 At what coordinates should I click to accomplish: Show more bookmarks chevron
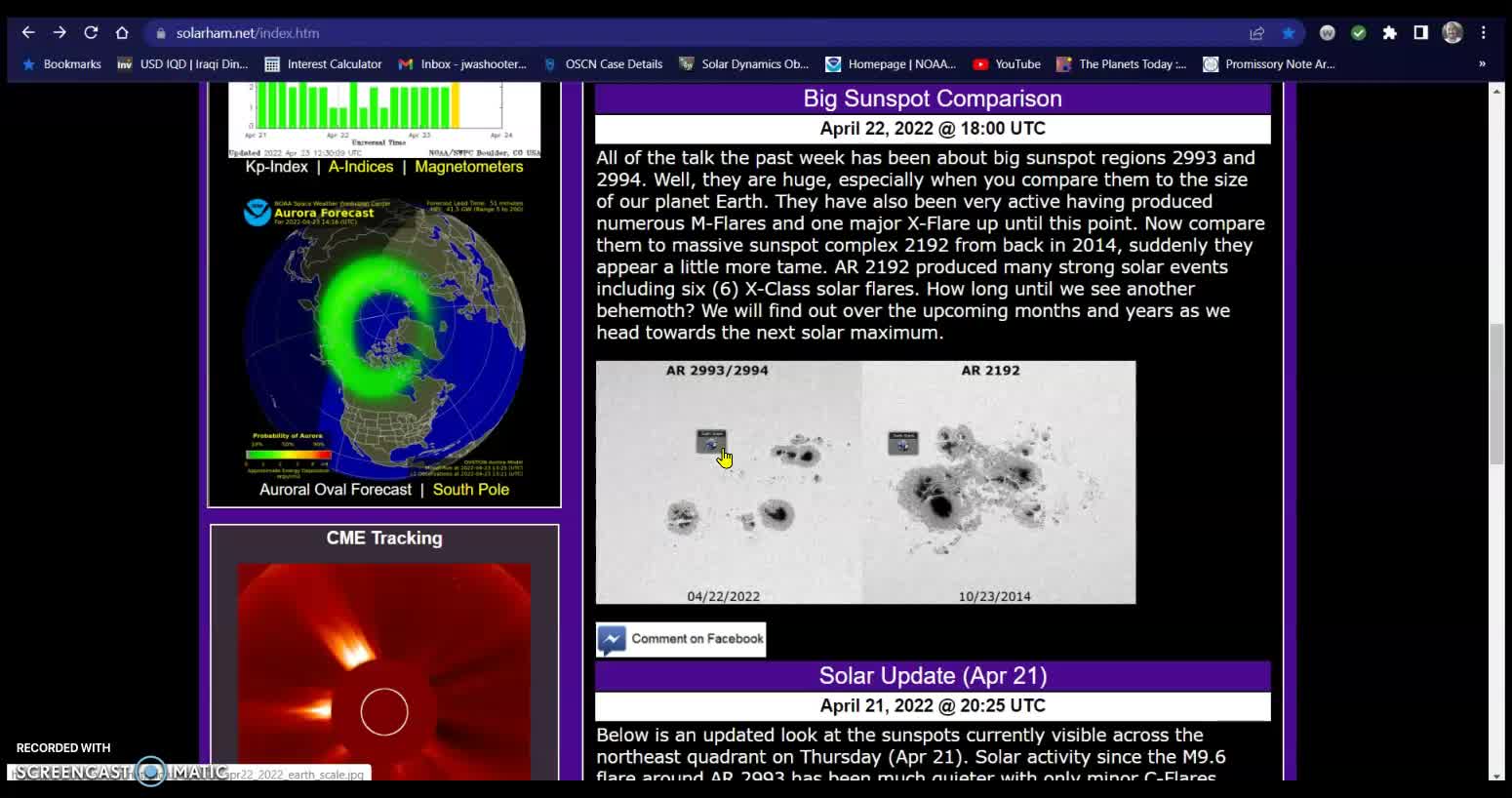(1482, 64)
